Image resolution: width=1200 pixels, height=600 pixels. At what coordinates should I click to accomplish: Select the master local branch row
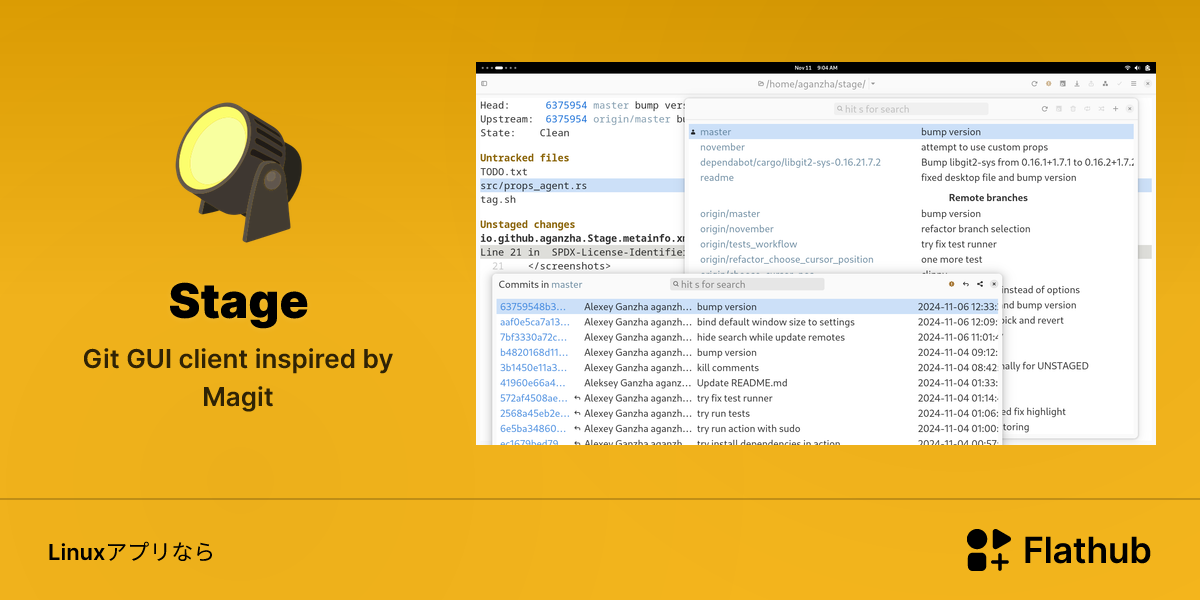pyautogui.click(x=911, y=132)
